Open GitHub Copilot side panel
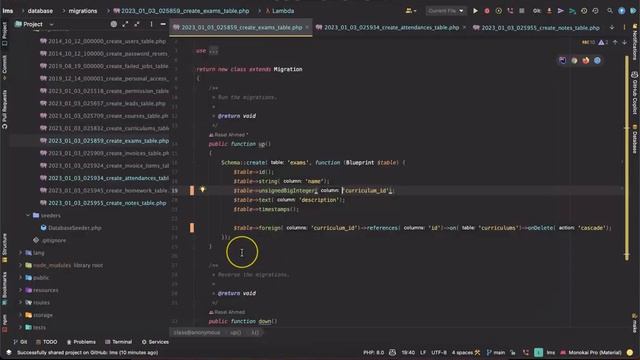The image size is (640, 360). tap(635, 94)
